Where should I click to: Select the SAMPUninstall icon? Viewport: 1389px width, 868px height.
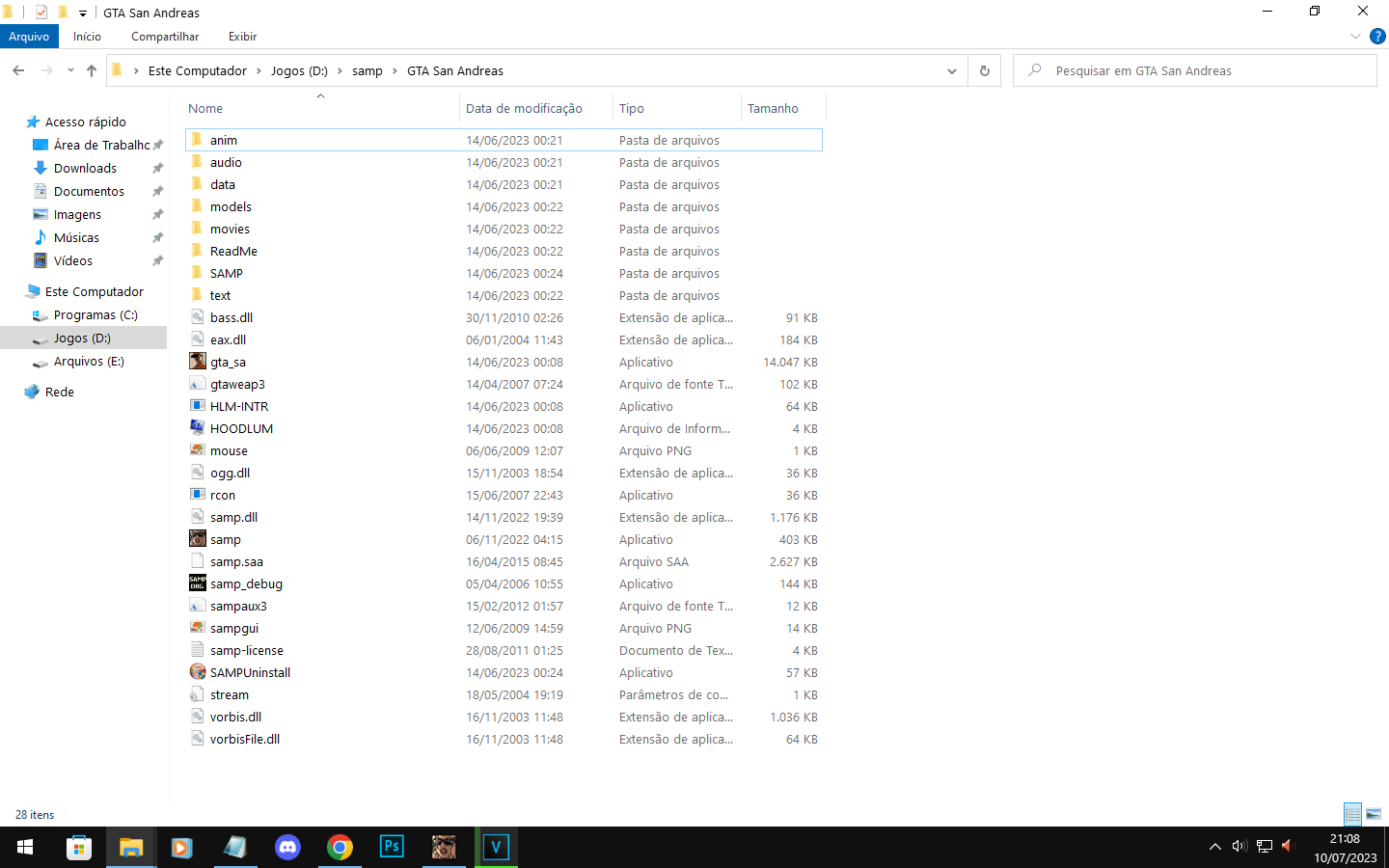(198, 672)
